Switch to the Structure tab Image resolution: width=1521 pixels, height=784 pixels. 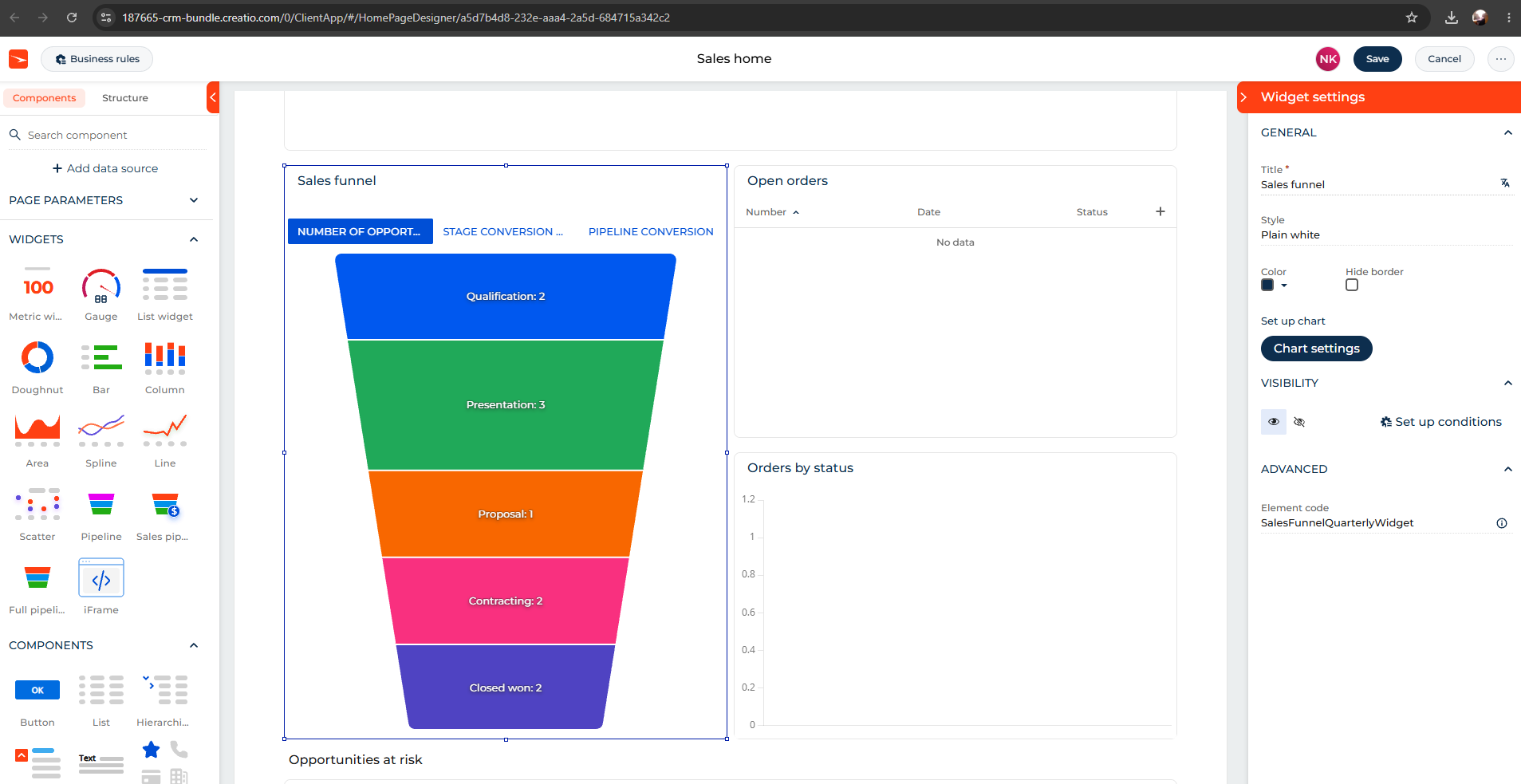(x=125, y=98)
